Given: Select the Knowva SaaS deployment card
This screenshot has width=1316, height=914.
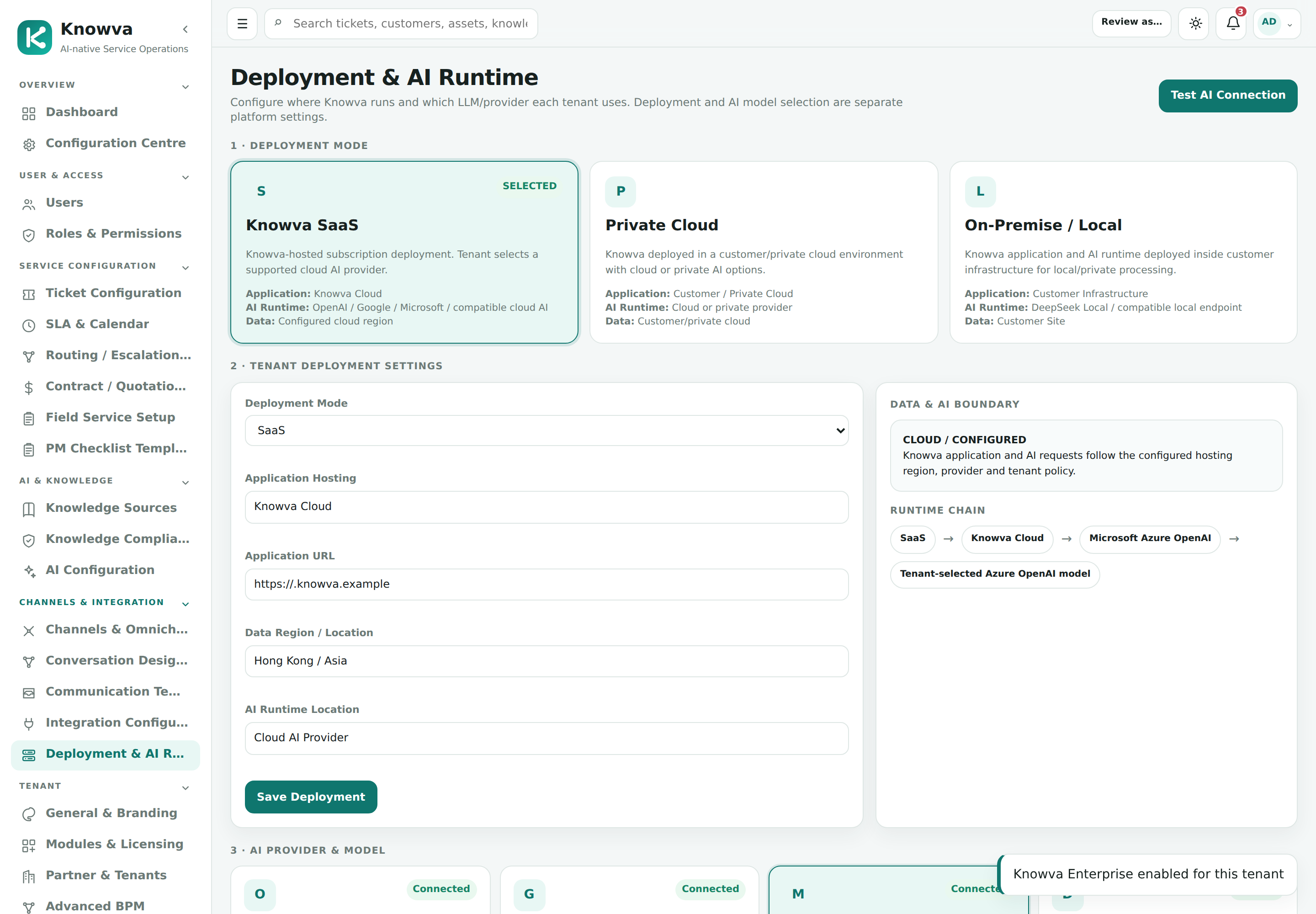Looking at the screenshot, I should 404,253.
